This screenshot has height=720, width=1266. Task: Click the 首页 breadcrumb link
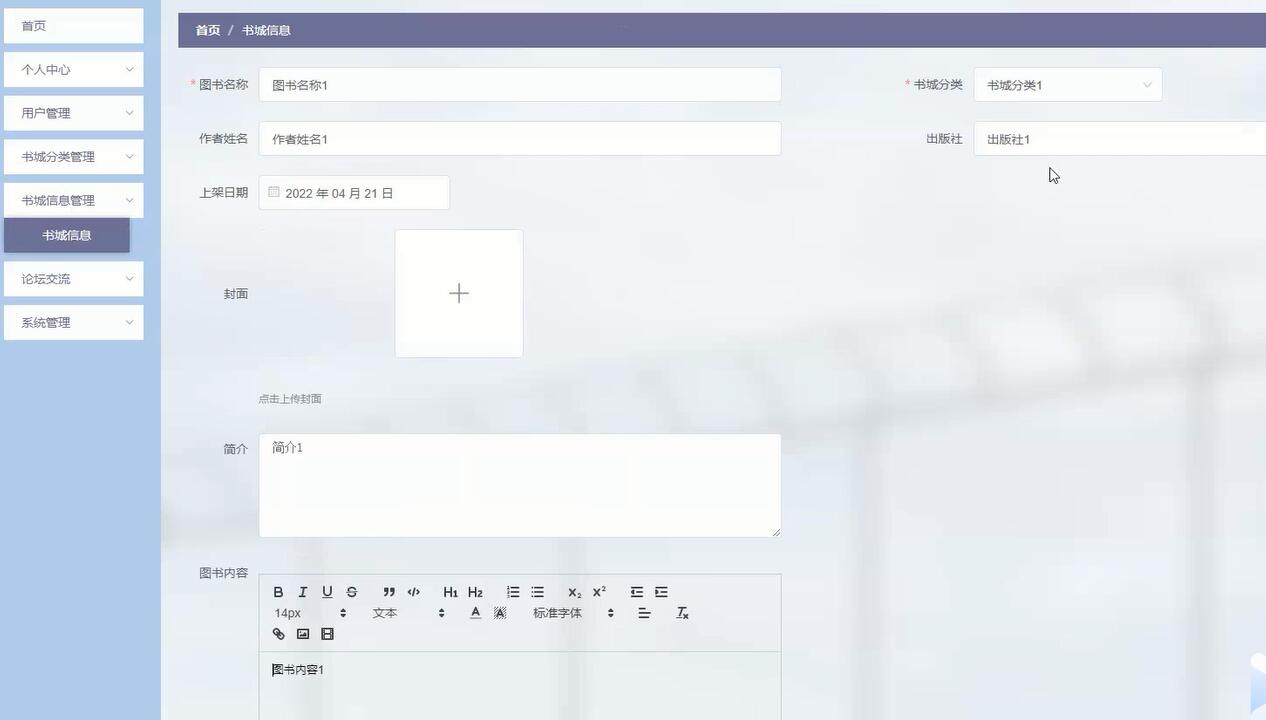pos(207,30)
